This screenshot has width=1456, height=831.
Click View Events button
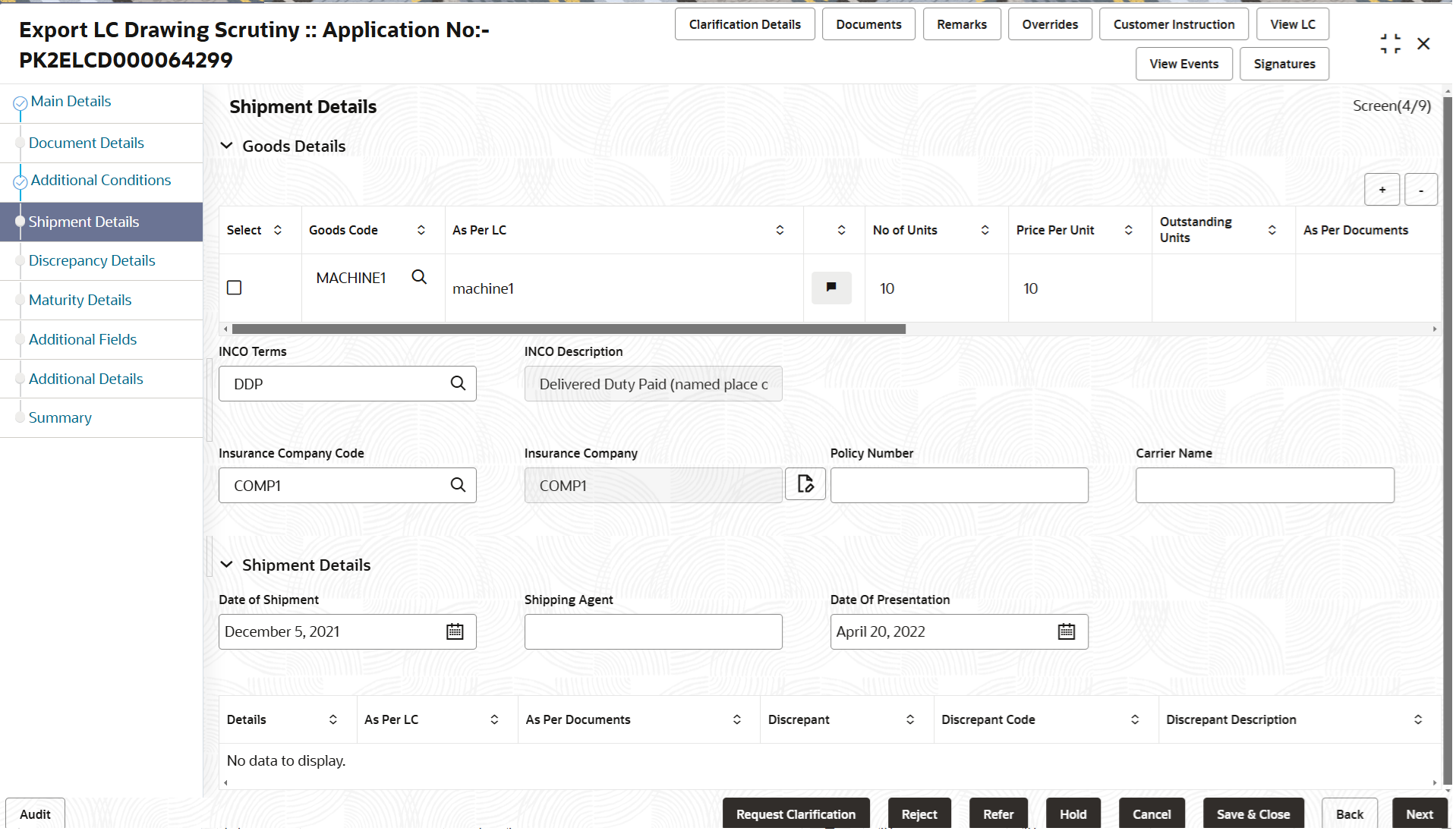(x=1183, y=64)
